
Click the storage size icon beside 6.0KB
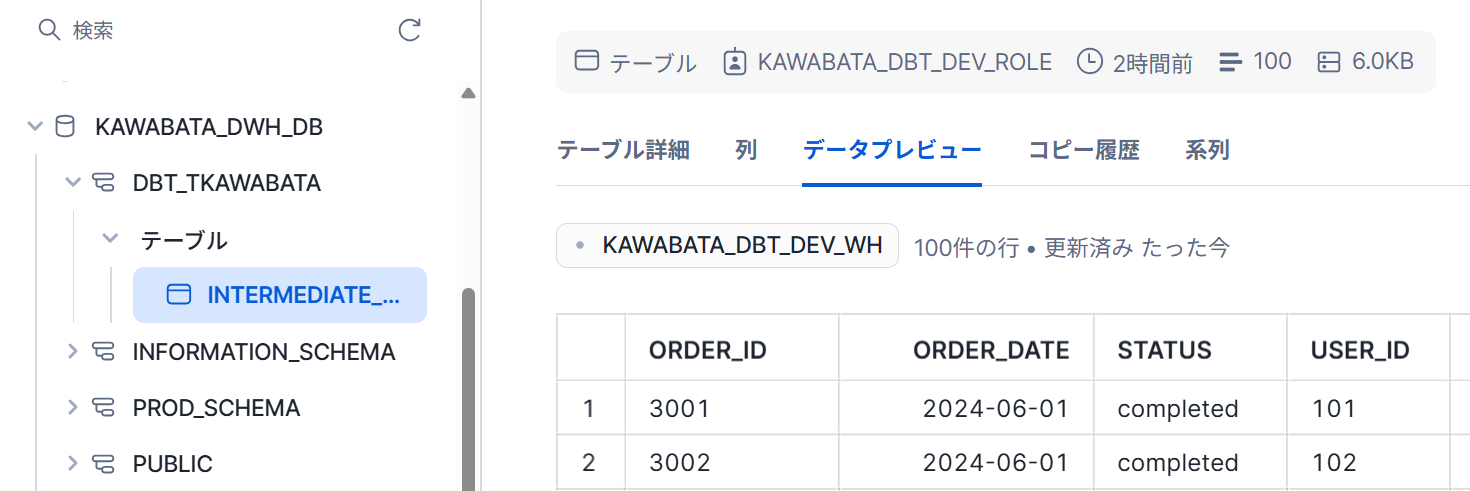point(1329,62)
